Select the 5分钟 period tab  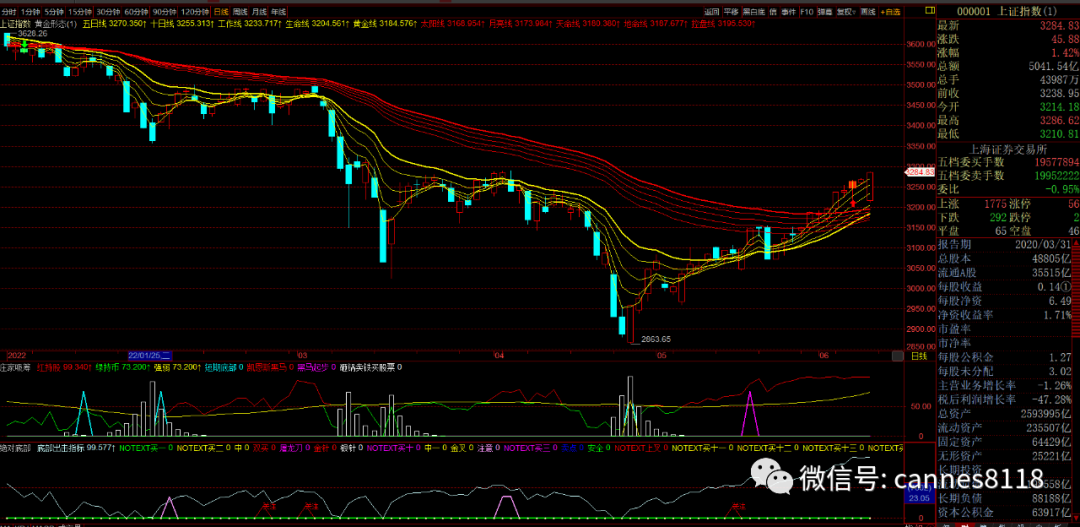pos(53,12)
